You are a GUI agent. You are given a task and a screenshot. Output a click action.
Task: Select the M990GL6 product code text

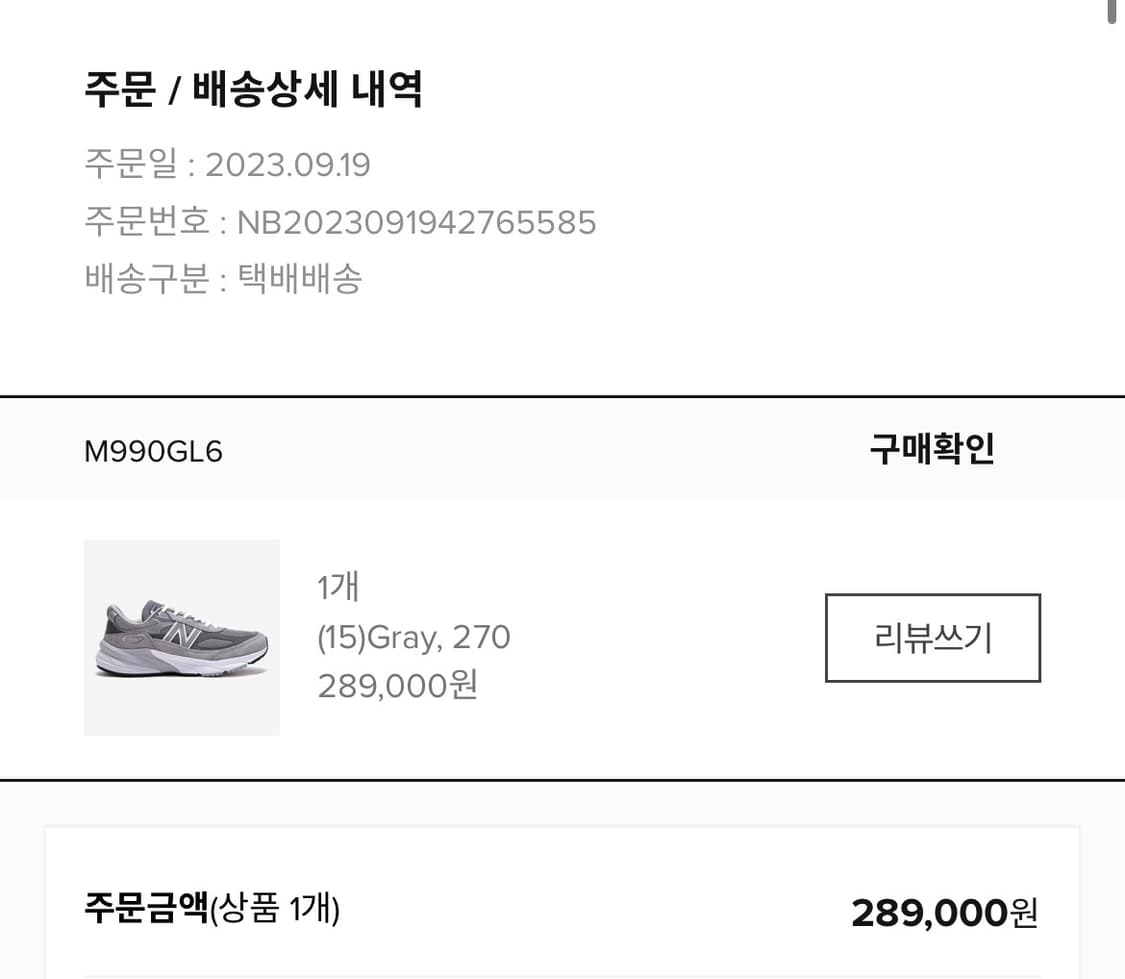(154, 451)
